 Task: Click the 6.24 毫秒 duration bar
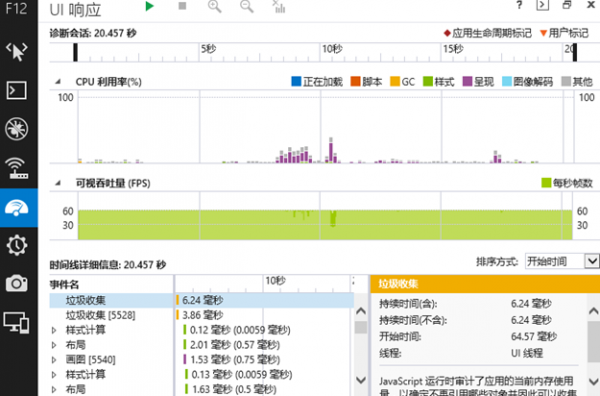pos(178,300)
